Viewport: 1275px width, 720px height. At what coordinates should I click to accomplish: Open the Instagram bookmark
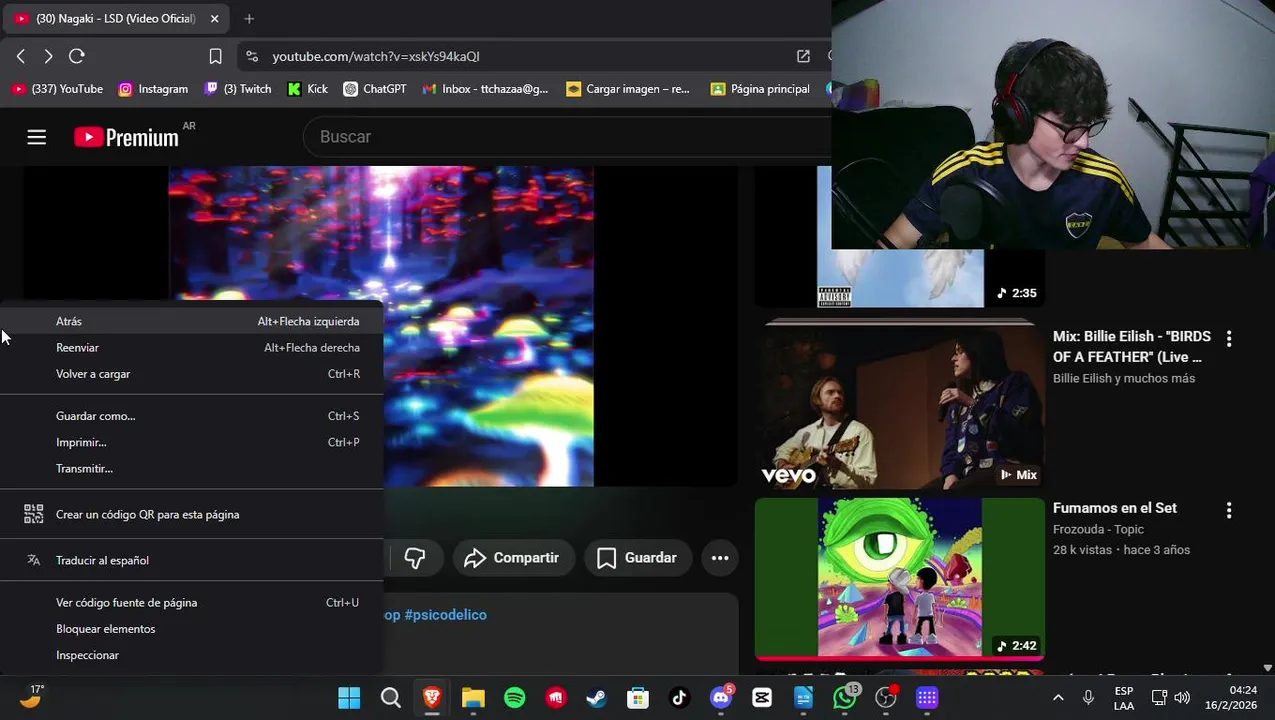pos(153,89)
